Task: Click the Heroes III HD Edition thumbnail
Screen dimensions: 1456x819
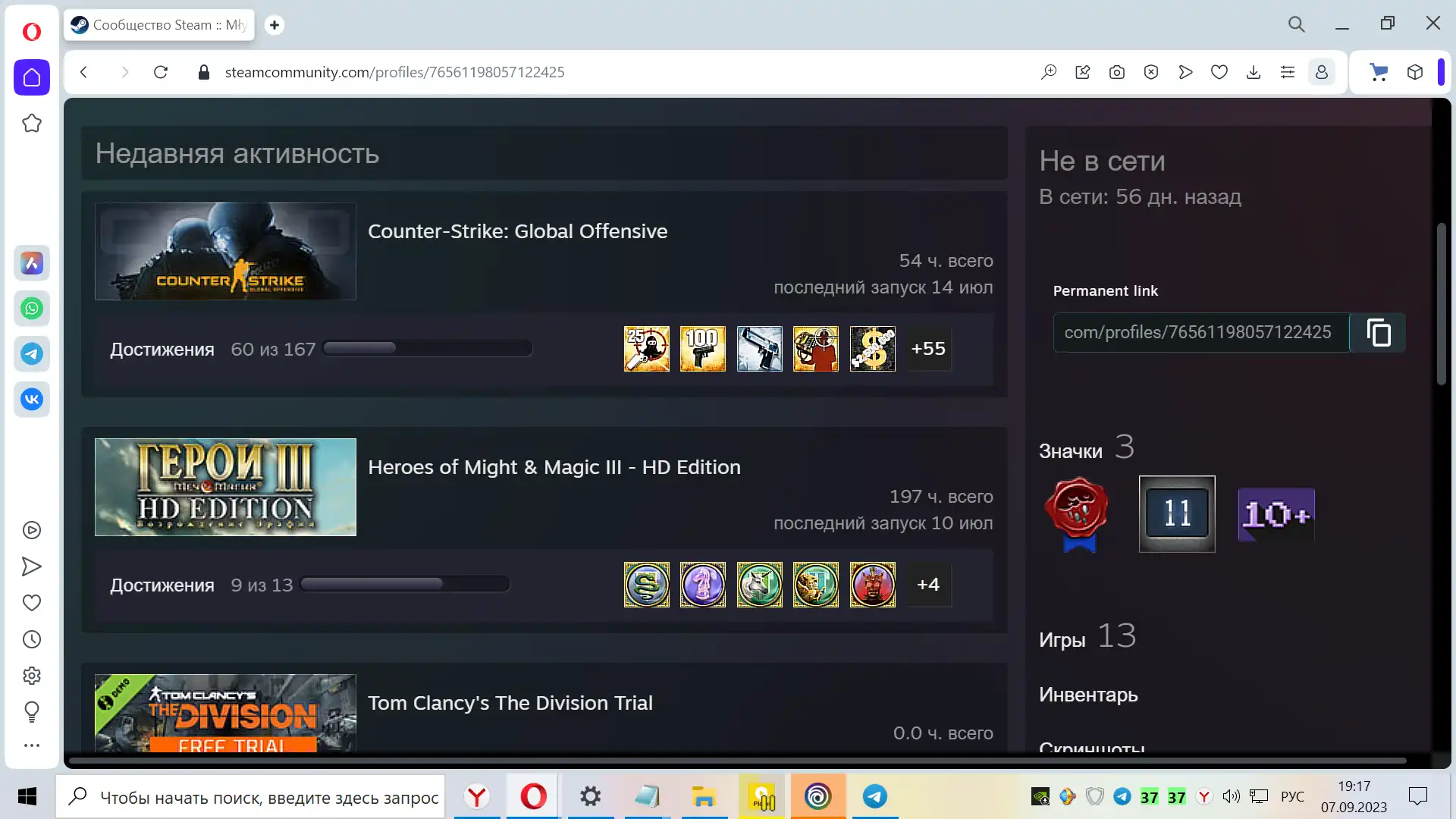Action: [225, 487]
